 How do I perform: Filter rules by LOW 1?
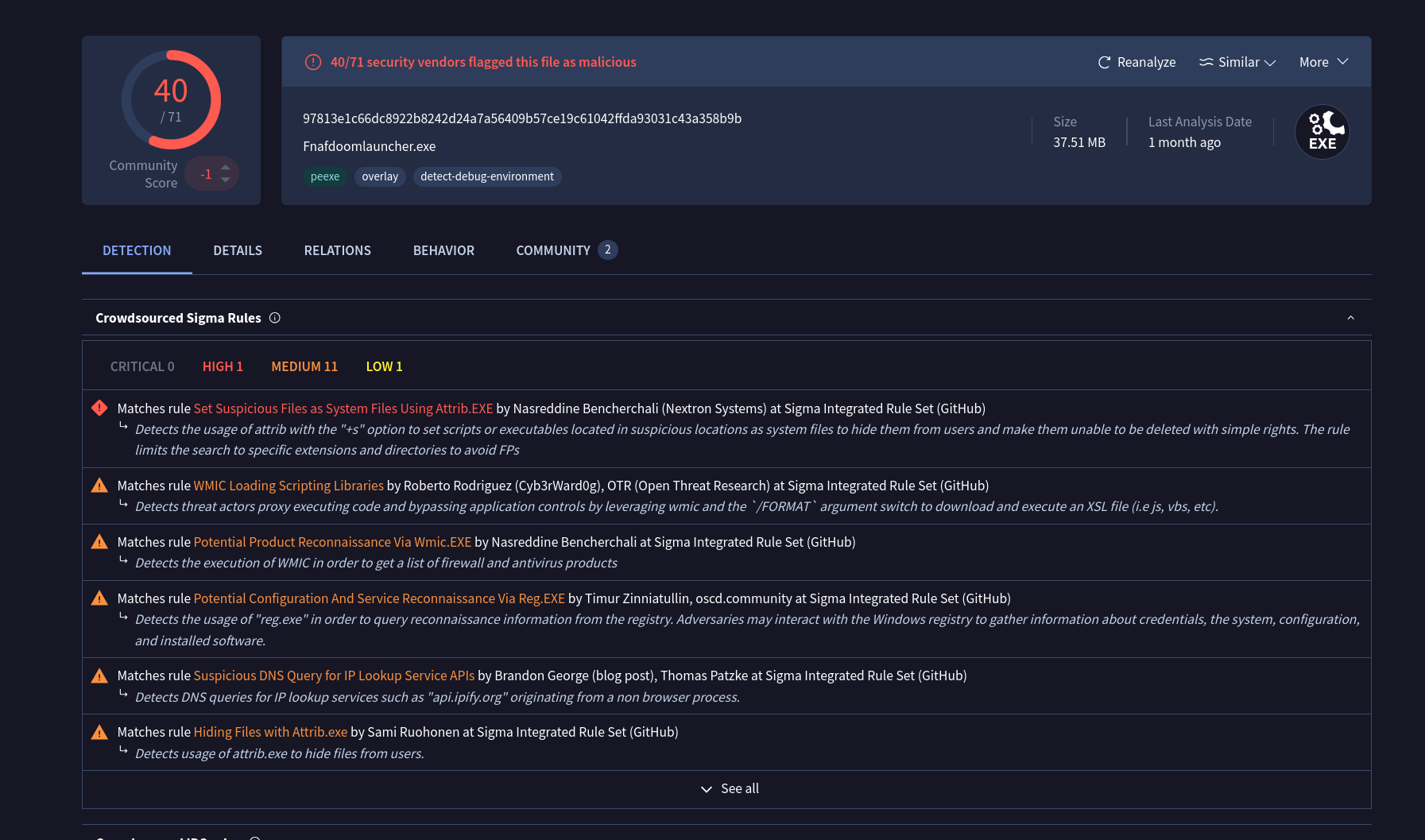pos(384,366)
